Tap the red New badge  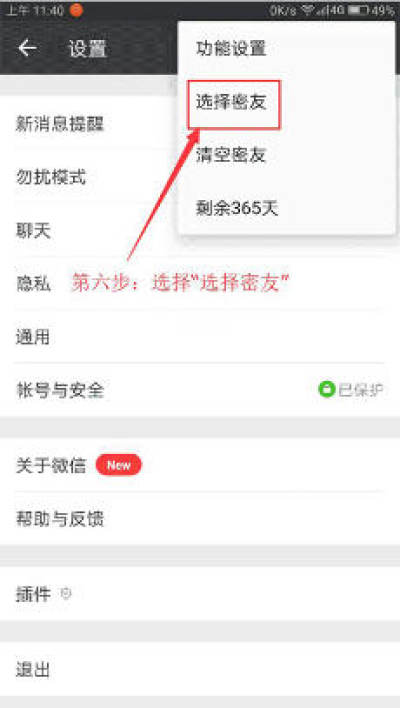pos(119,466)
